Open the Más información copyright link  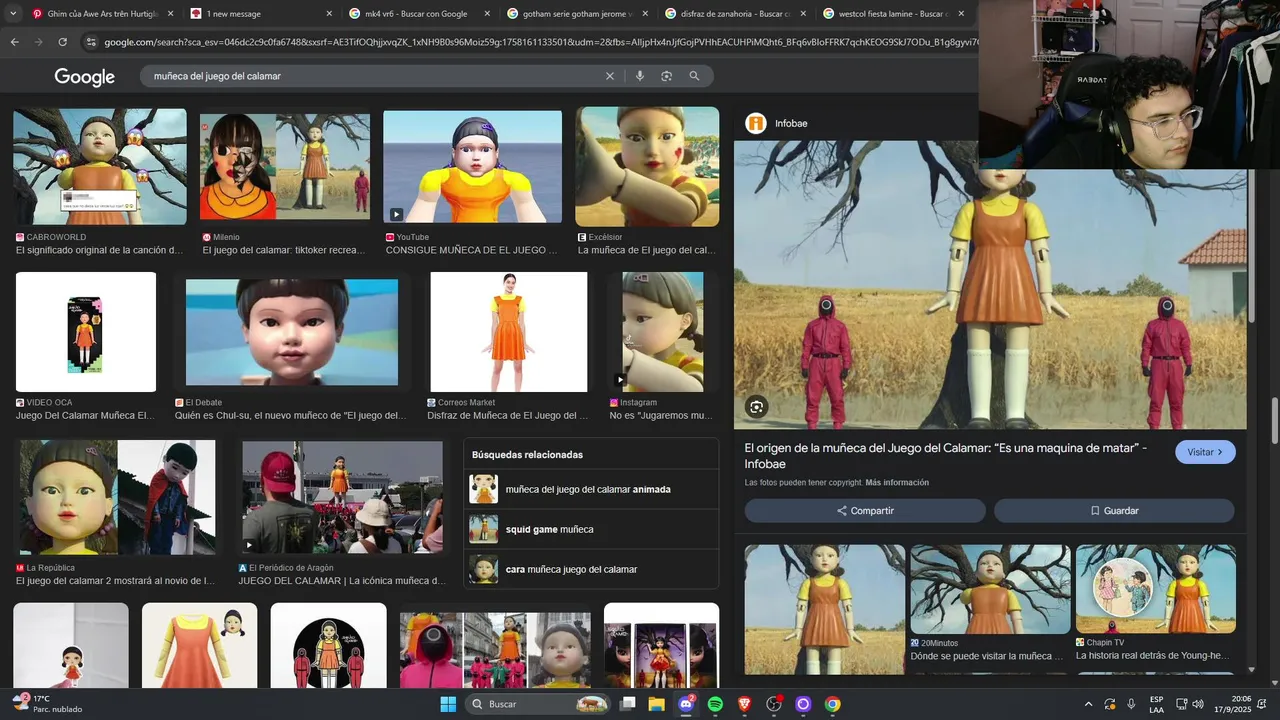click(x=897, y=482)
